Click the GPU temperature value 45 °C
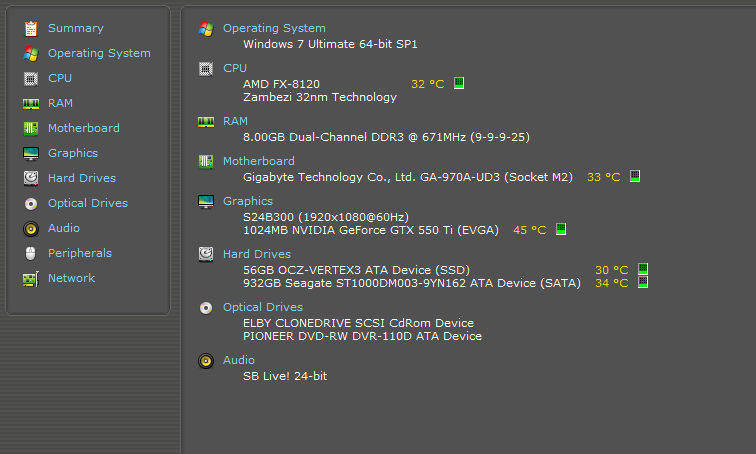This screenshot has height=454, width=756. click(x=529, y=230)
